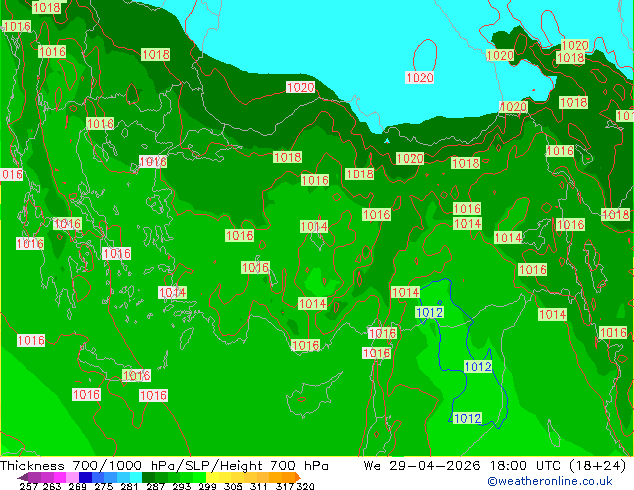Click legend value 269
This screenshot has width=634, height=490.
tap(77, 486)
